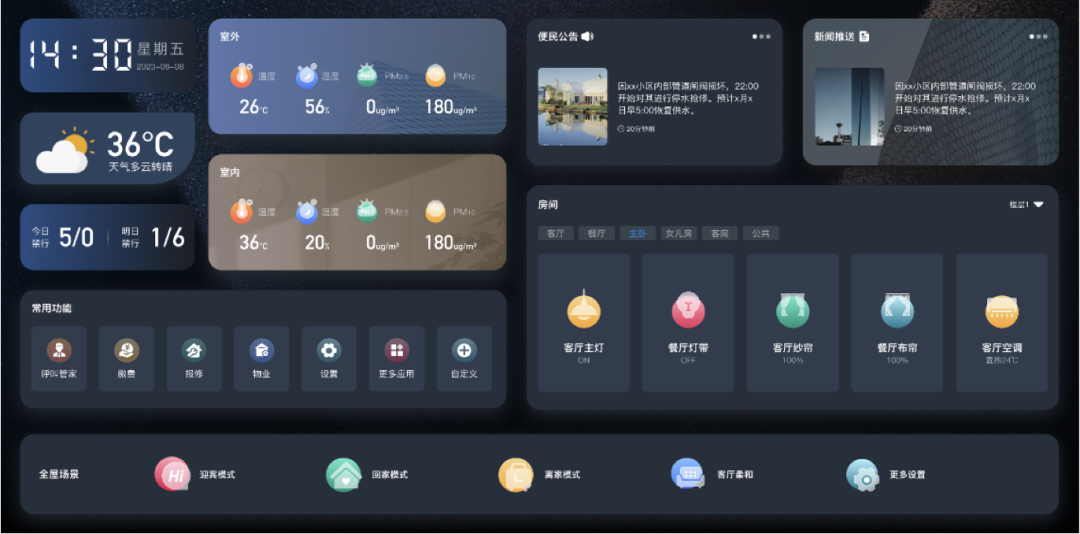Click the 自定义 customize plus icon

[464, 351]
